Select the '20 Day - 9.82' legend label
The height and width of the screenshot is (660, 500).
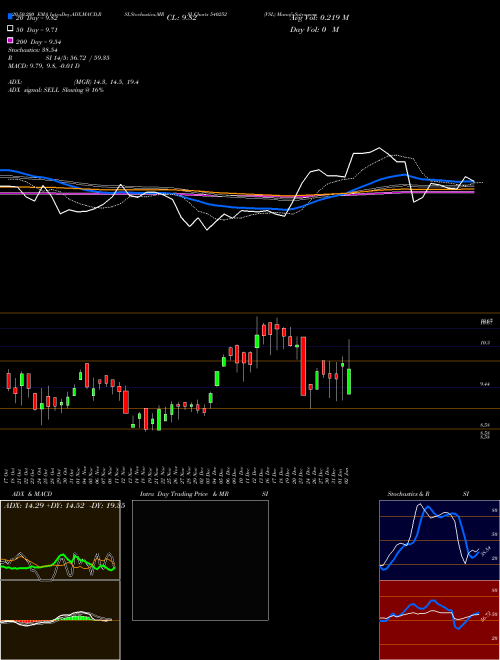pos(37,18)
